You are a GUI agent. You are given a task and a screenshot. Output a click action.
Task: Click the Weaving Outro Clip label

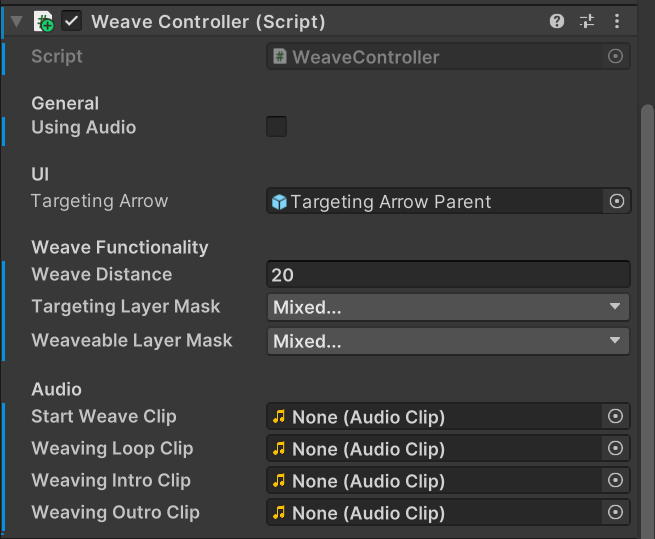click(115, 513)
